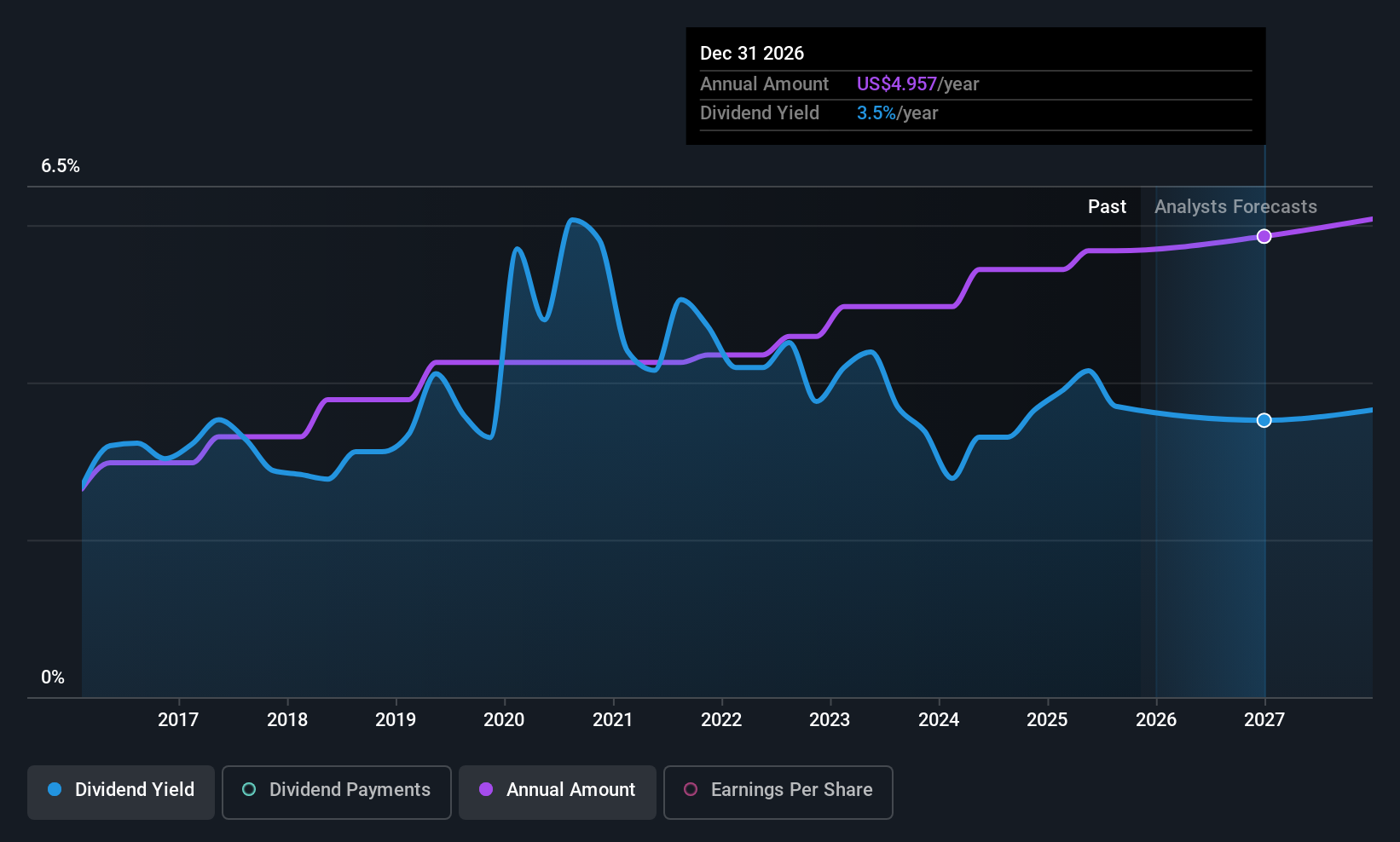Show the Earnings Per Share series
This screenshot has height=842, width=1400.
click(778, 792)
